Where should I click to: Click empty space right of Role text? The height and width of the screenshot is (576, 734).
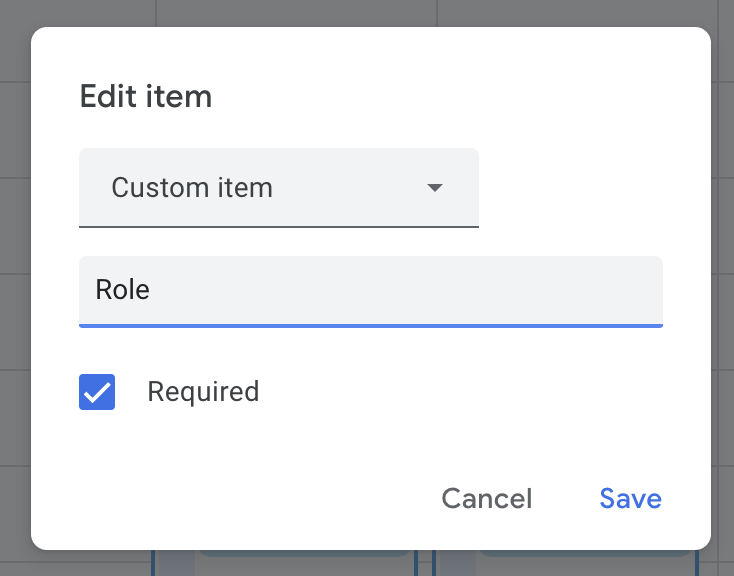pos(420,290)
